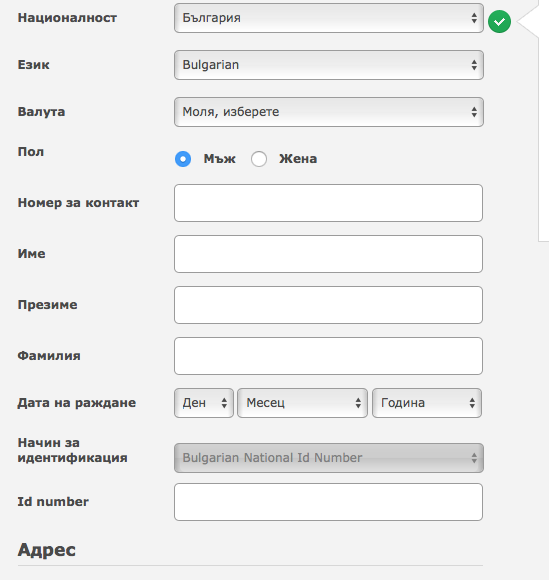Click the Адрес section heading
549x580 pixels.
[47, 550]
